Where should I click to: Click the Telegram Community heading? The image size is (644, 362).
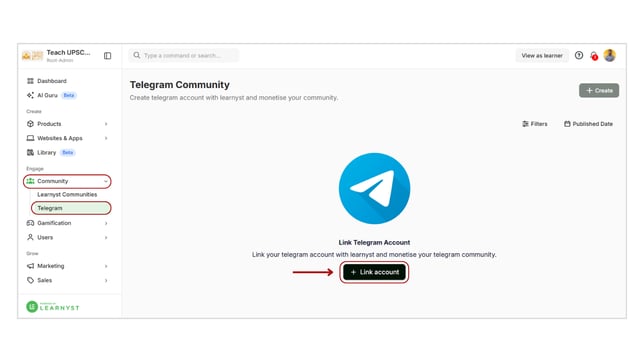(x=180, y=85)
